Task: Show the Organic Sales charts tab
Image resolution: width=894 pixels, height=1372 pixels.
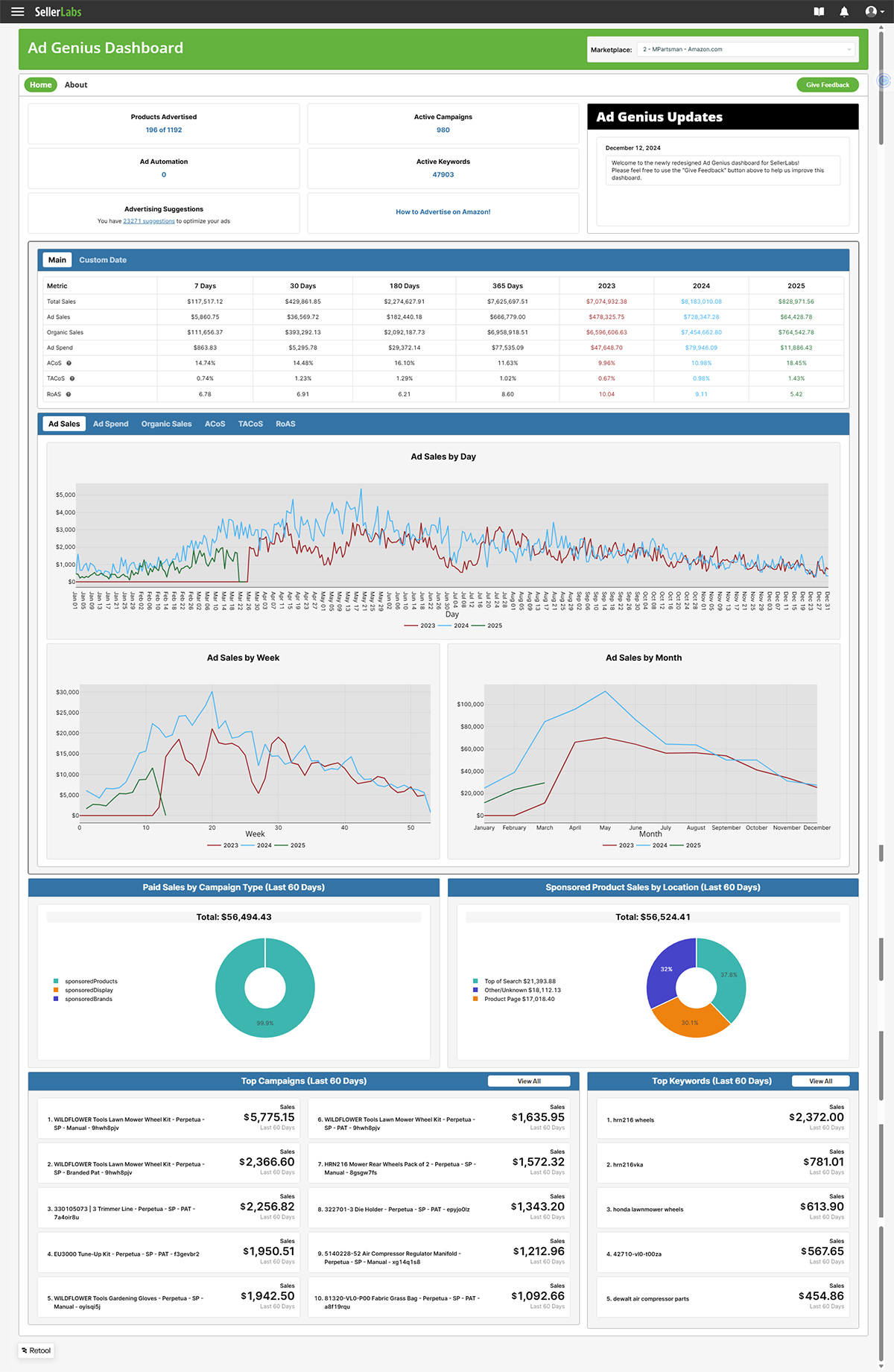Action: coord(167,424)
